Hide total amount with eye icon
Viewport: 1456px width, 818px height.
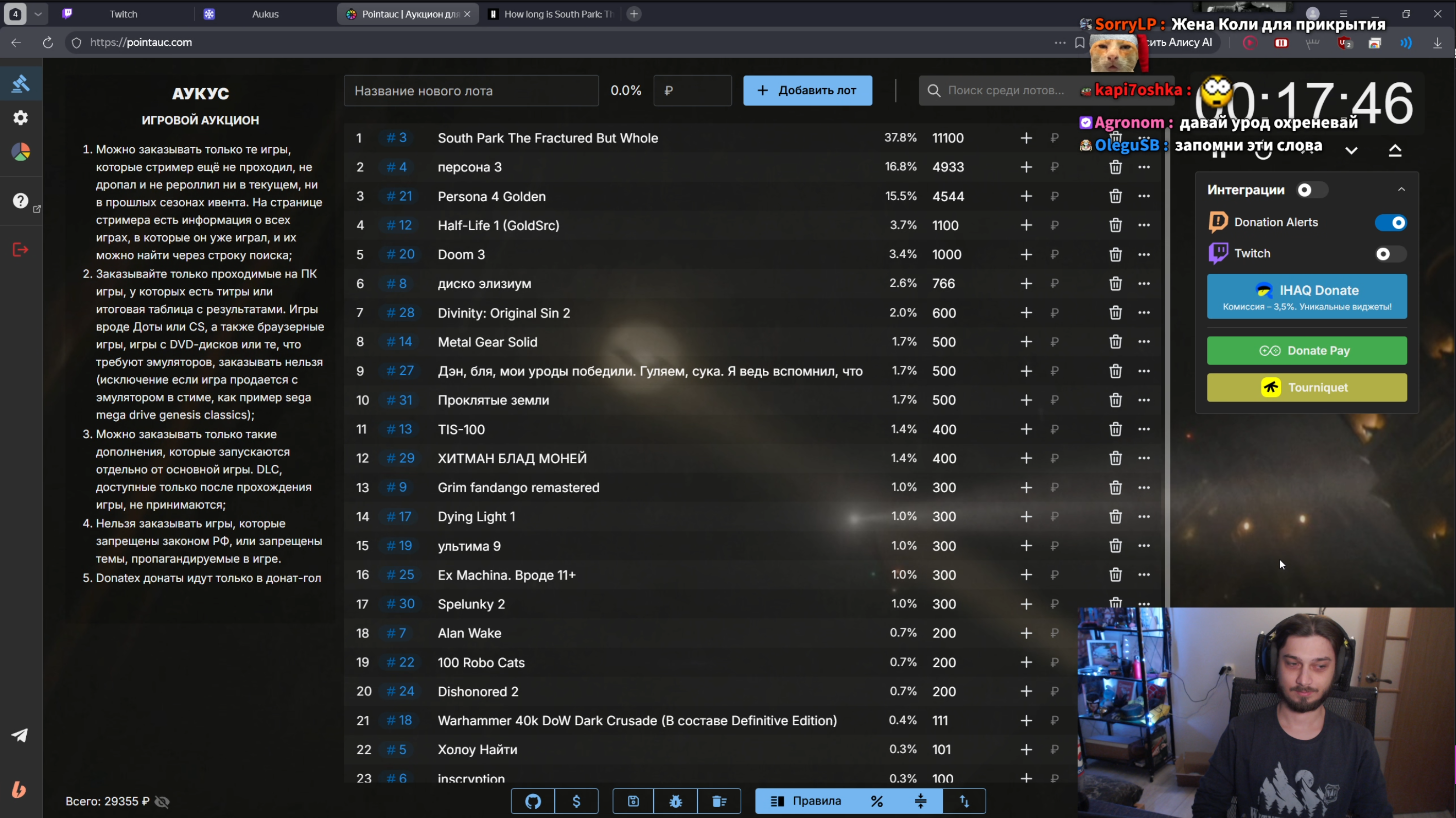pyautogui.click(x=162, y=802)
